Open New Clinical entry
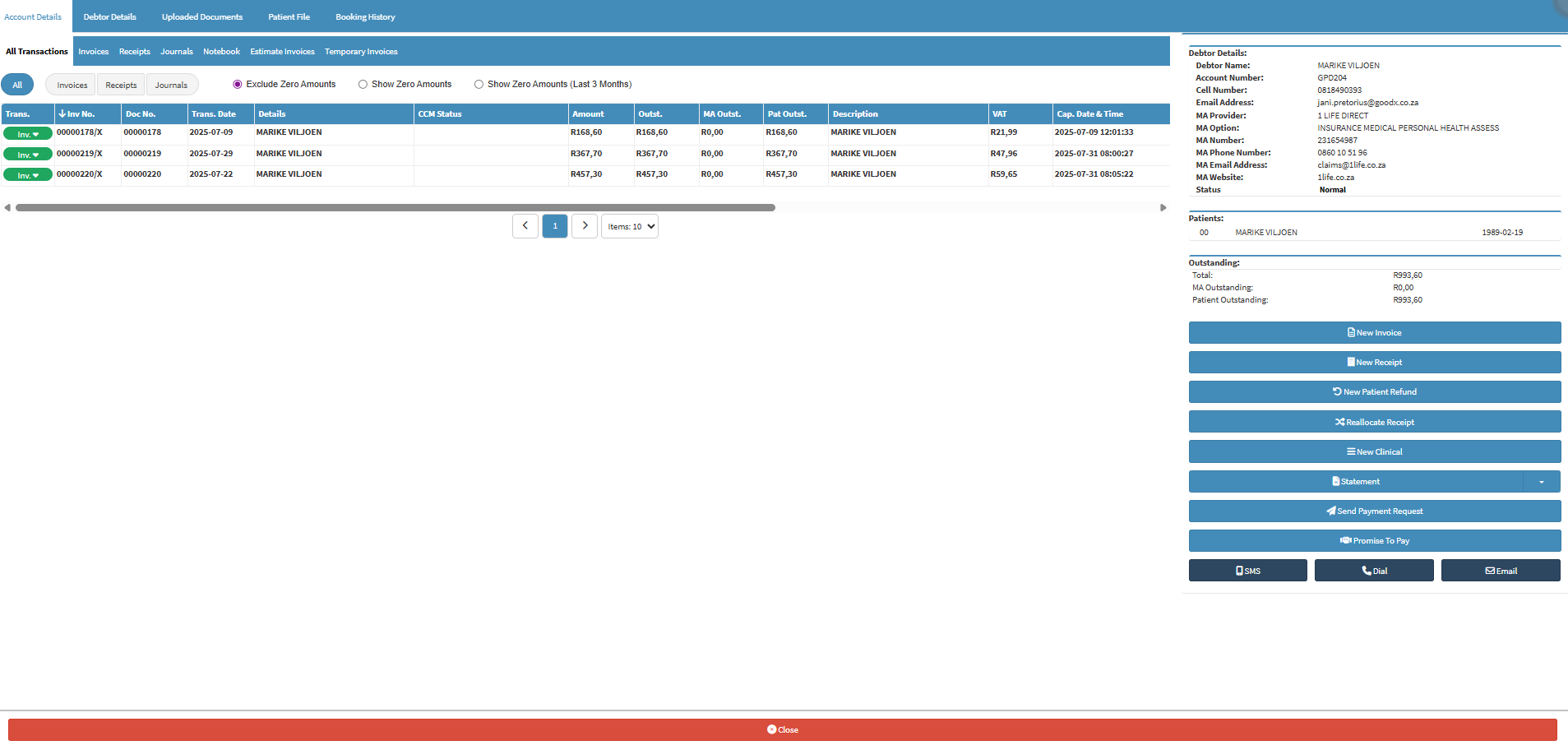Viewport: 1568px width, 745px height. click(1374, 452)
